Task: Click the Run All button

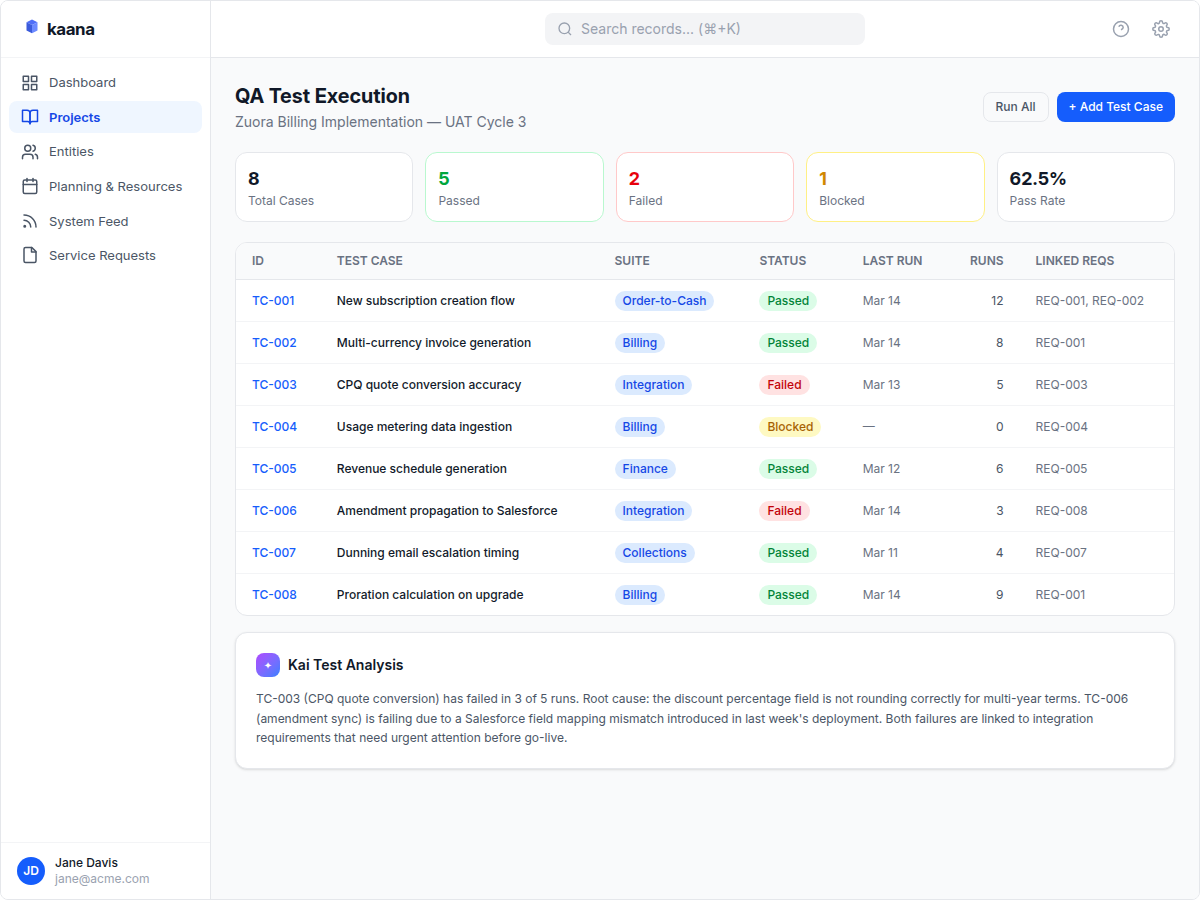Action: (1015, 106)
